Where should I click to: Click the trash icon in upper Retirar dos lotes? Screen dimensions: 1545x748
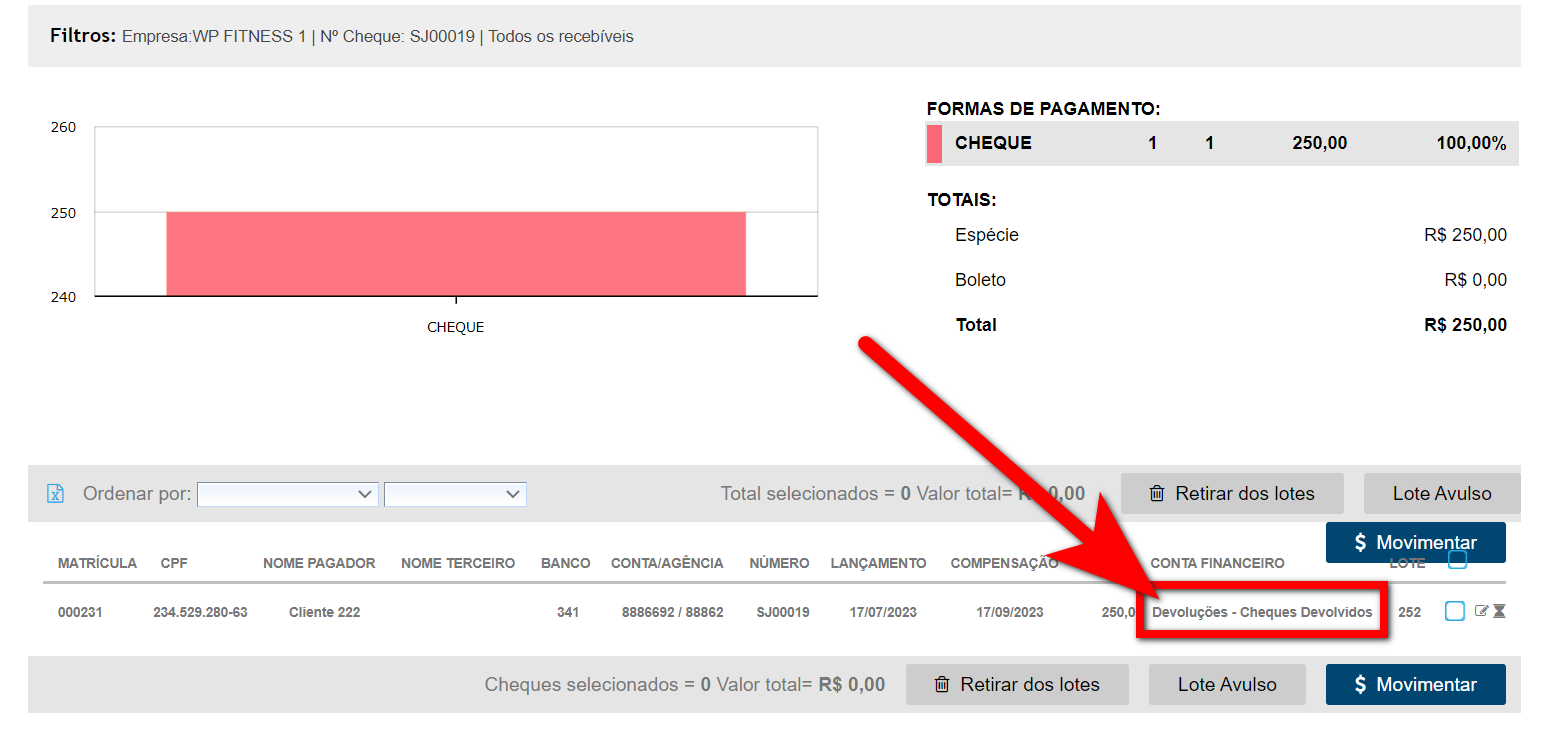(x=1157, y=493)
